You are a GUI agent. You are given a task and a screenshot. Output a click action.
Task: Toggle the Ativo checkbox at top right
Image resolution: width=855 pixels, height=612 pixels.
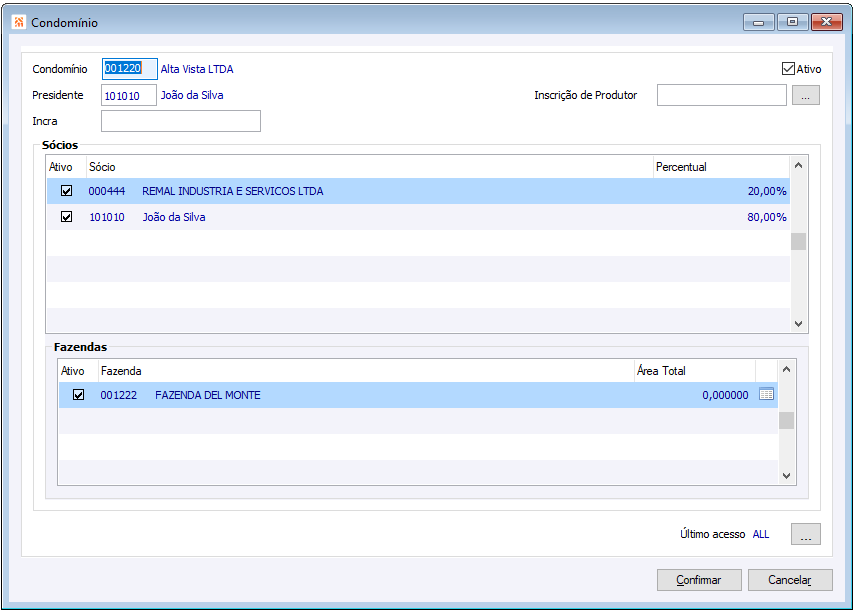[788, 69]
